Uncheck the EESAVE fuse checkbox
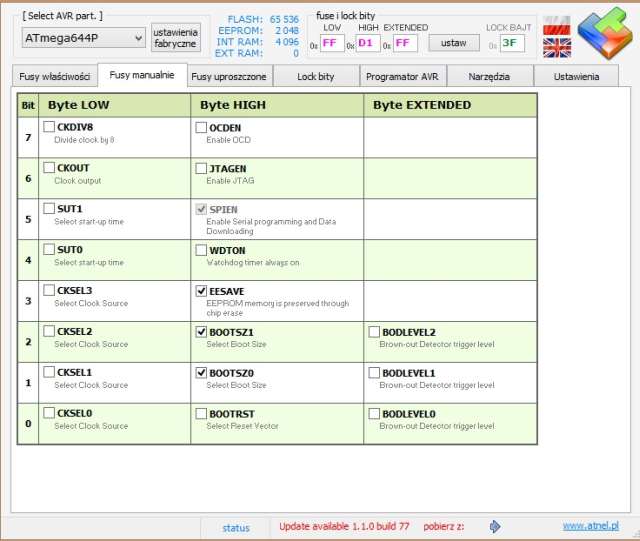 click(x=201, y=291)
